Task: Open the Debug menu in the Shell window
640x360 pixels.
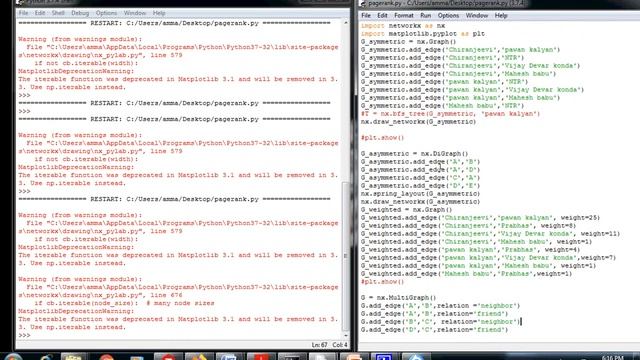Action: pyautogui.click(x=80, y=13)
